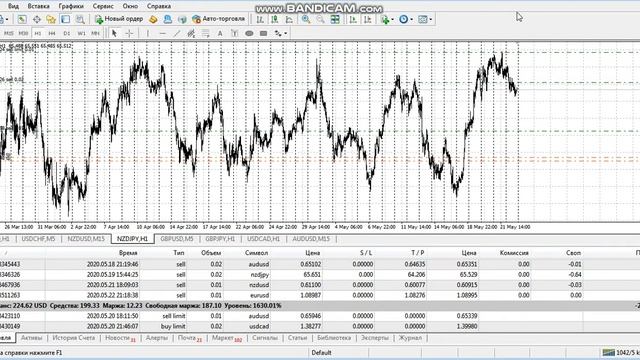The image size is (640, 360).
Task: Select the crosshair tool
Action: coord(129,33)
